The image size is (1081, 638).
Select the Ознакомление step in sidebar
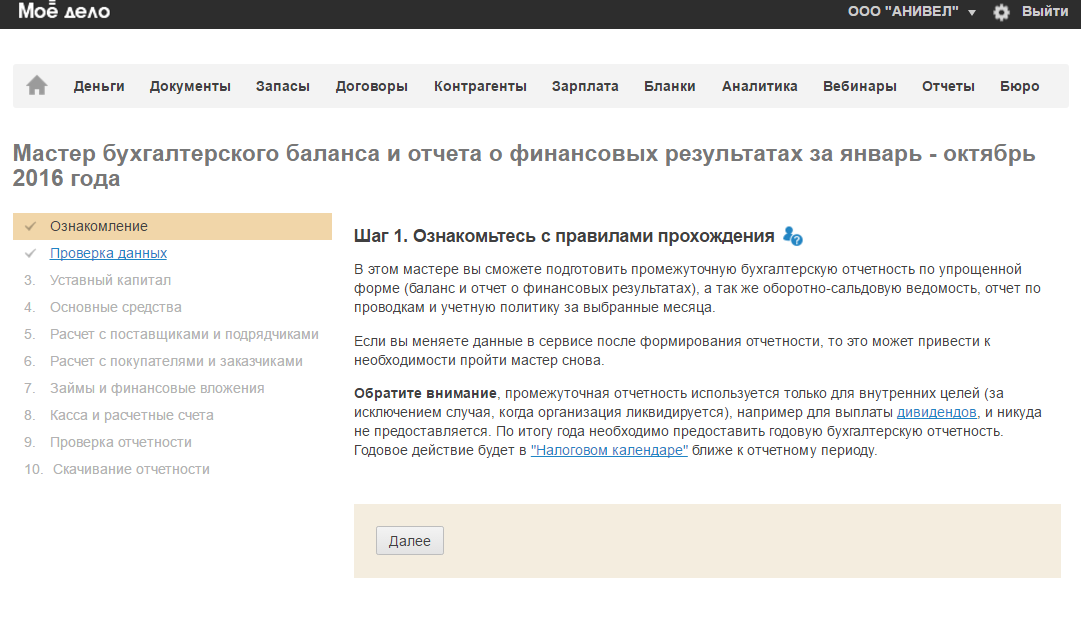click(x=99, y=226)
